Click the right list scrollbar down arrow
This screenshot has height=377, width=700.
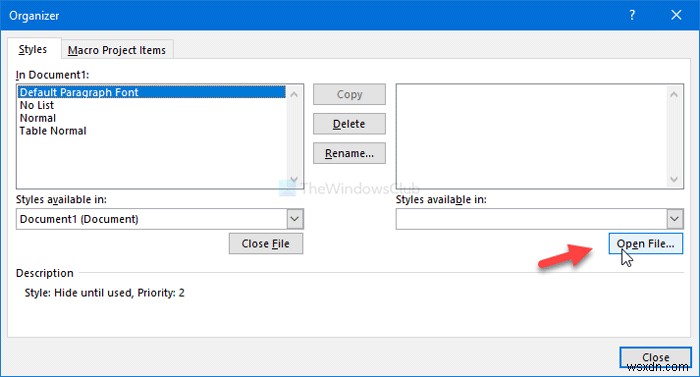(674, 179)
